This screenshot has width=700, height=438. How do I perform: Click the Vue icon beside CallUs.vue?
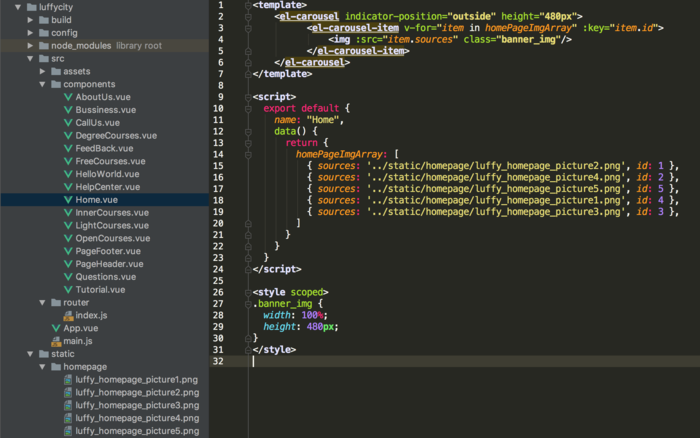(68, 123)
